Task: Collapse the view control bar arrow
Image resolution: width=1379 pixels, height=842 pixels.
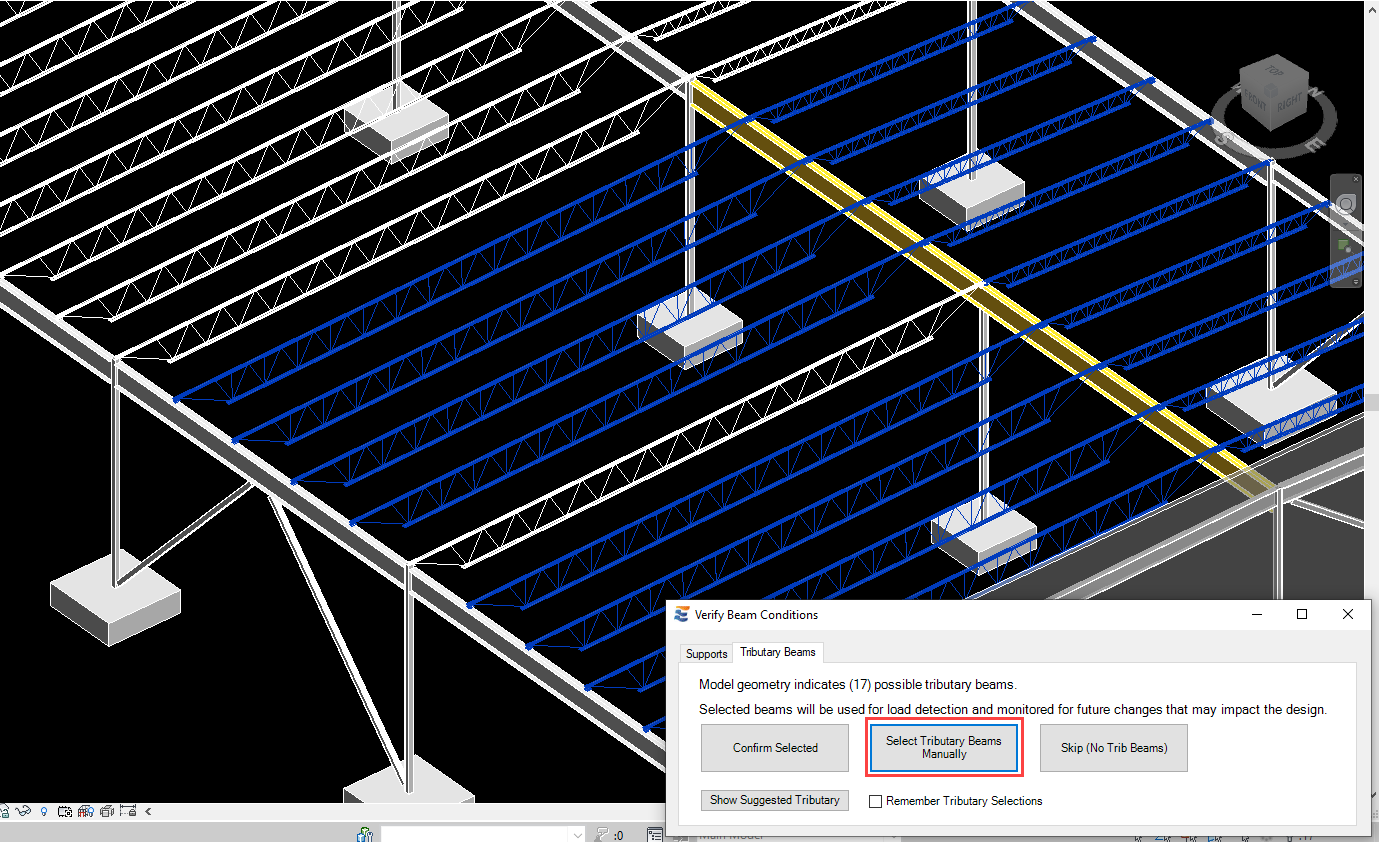Action: tap(148, 812)
